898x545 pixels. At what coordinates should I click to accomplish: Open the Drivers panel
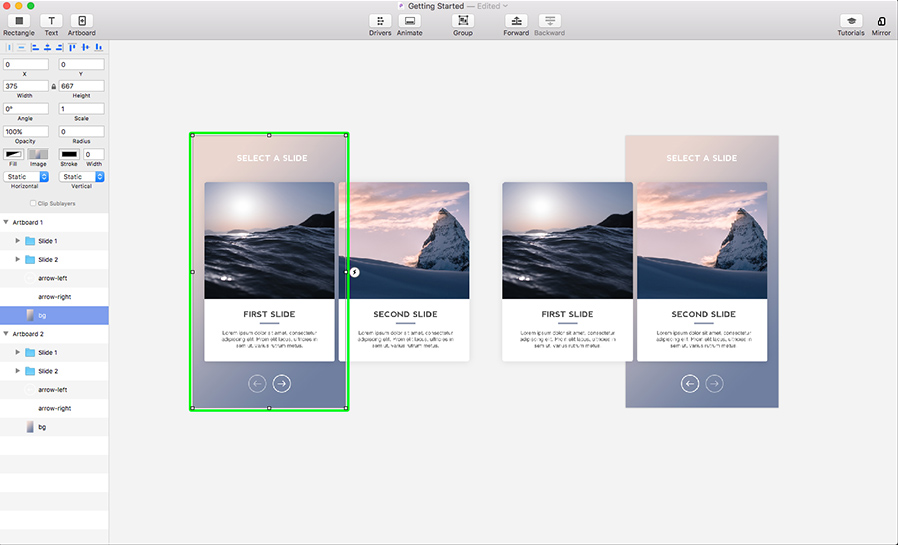coord(380,21)
